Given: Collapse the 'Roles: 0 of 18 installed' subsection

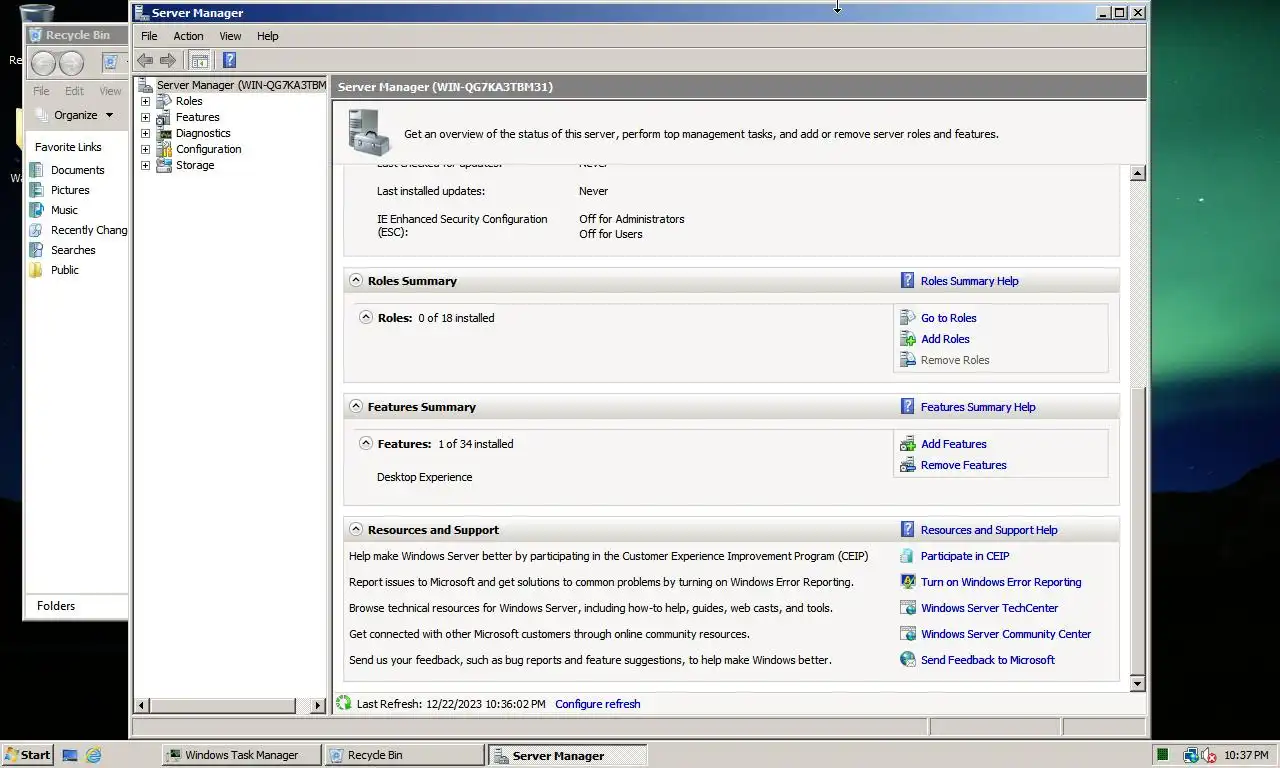Looking at the screenshot, I should 366,318.
